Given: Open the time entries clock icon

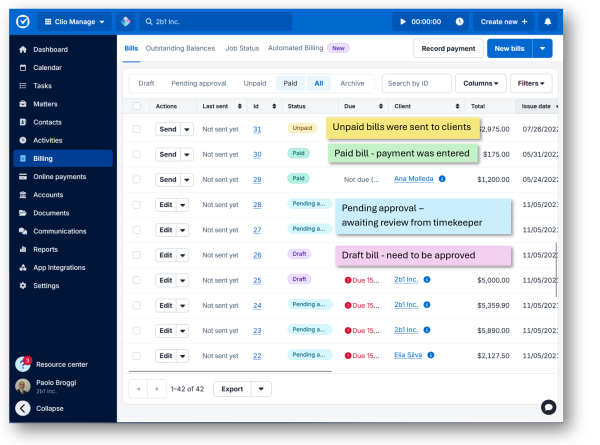Looking at the screenshot, I should pos(459,21).
